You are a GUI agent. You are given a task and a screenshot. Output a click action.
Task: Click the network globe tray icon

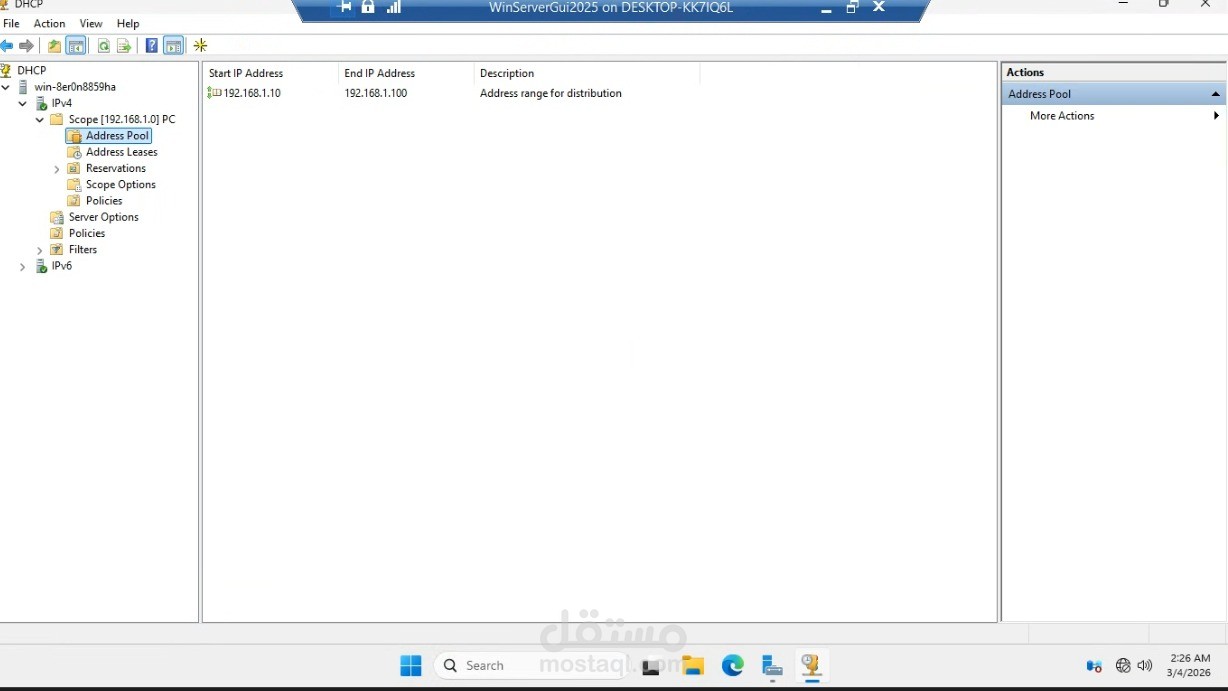1123,666
